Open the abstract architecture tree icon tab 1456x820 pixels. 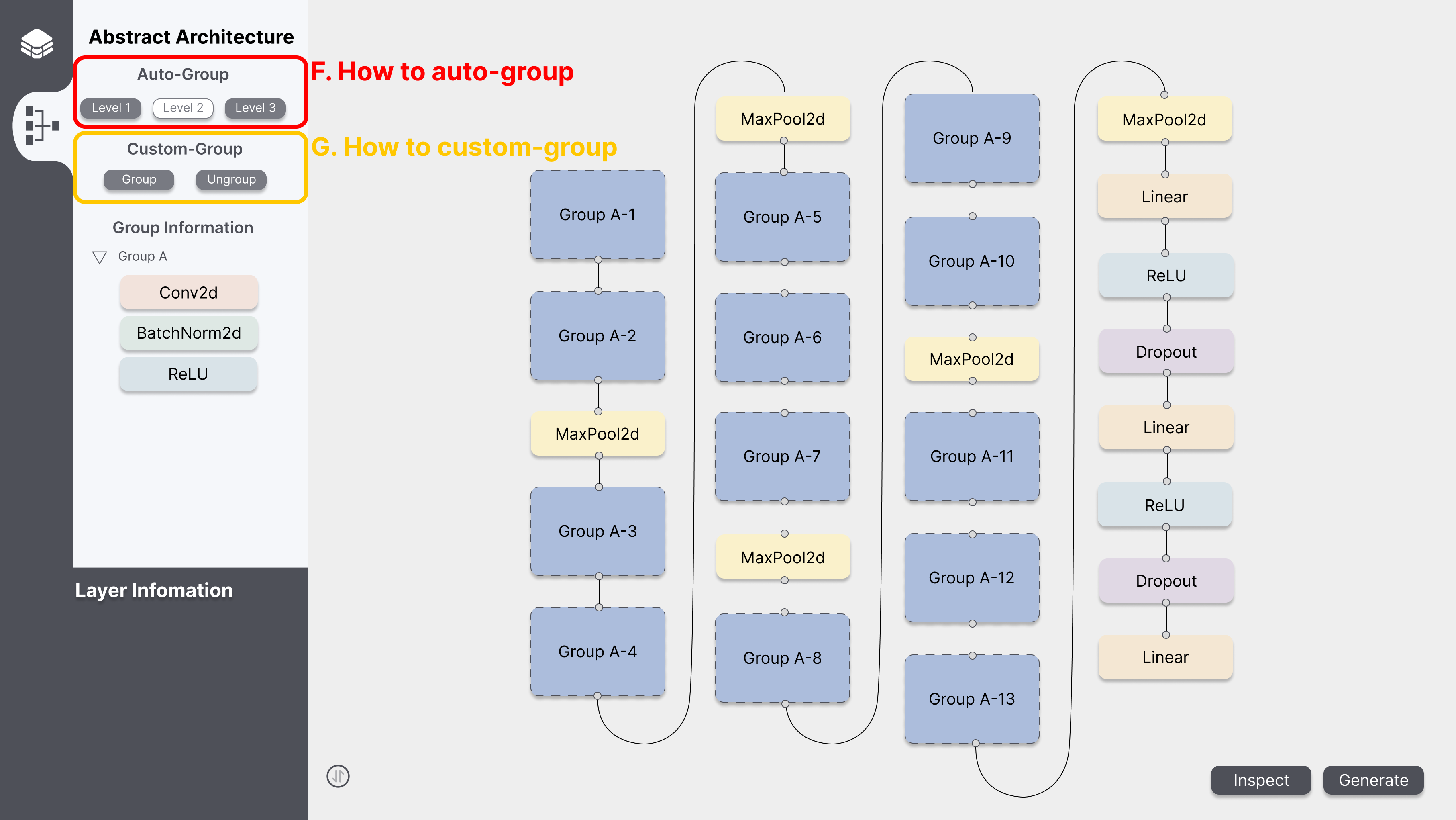pyautogui.click(x=41, y=125)
